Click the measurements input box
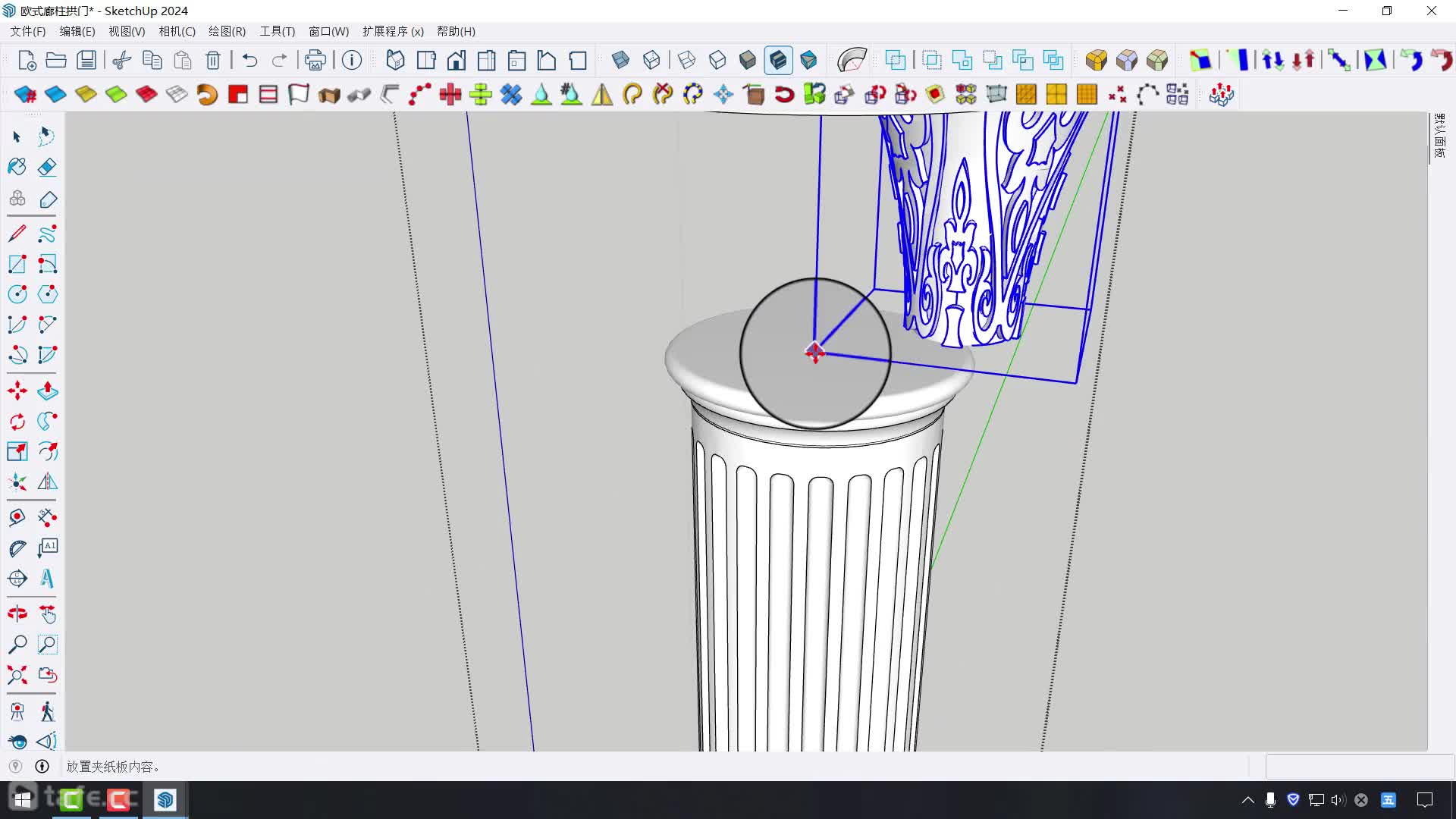The height and width of the screenshot is (819, 1456). [1359, 767]
